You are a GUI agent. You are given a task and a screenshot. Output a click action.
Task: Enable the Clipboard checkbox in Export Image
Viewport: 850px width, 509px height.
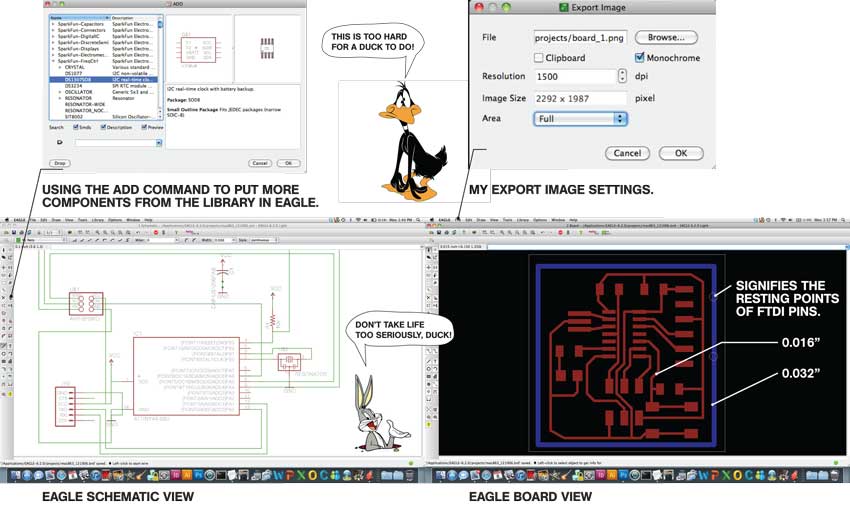540,58
